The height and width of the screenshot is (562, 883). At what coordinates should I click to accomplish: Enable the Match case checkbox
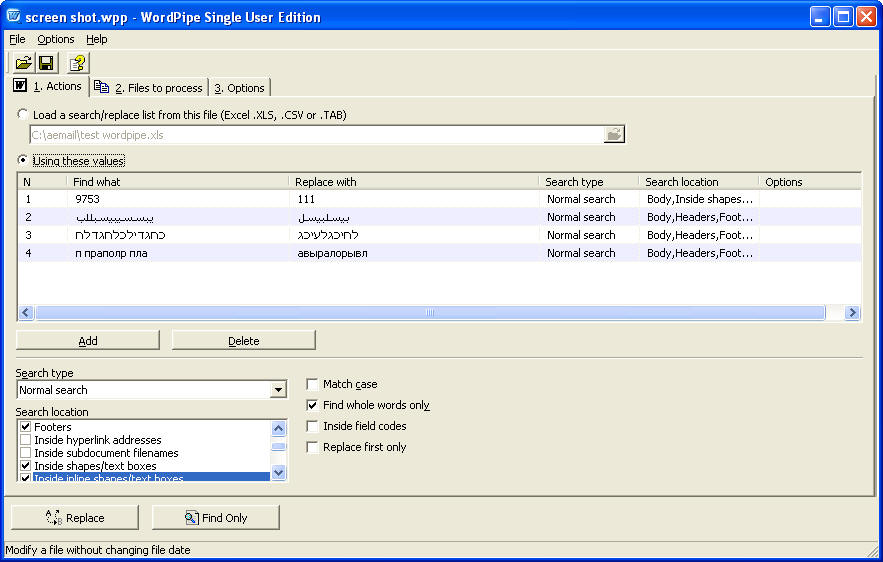pos(313,384)
